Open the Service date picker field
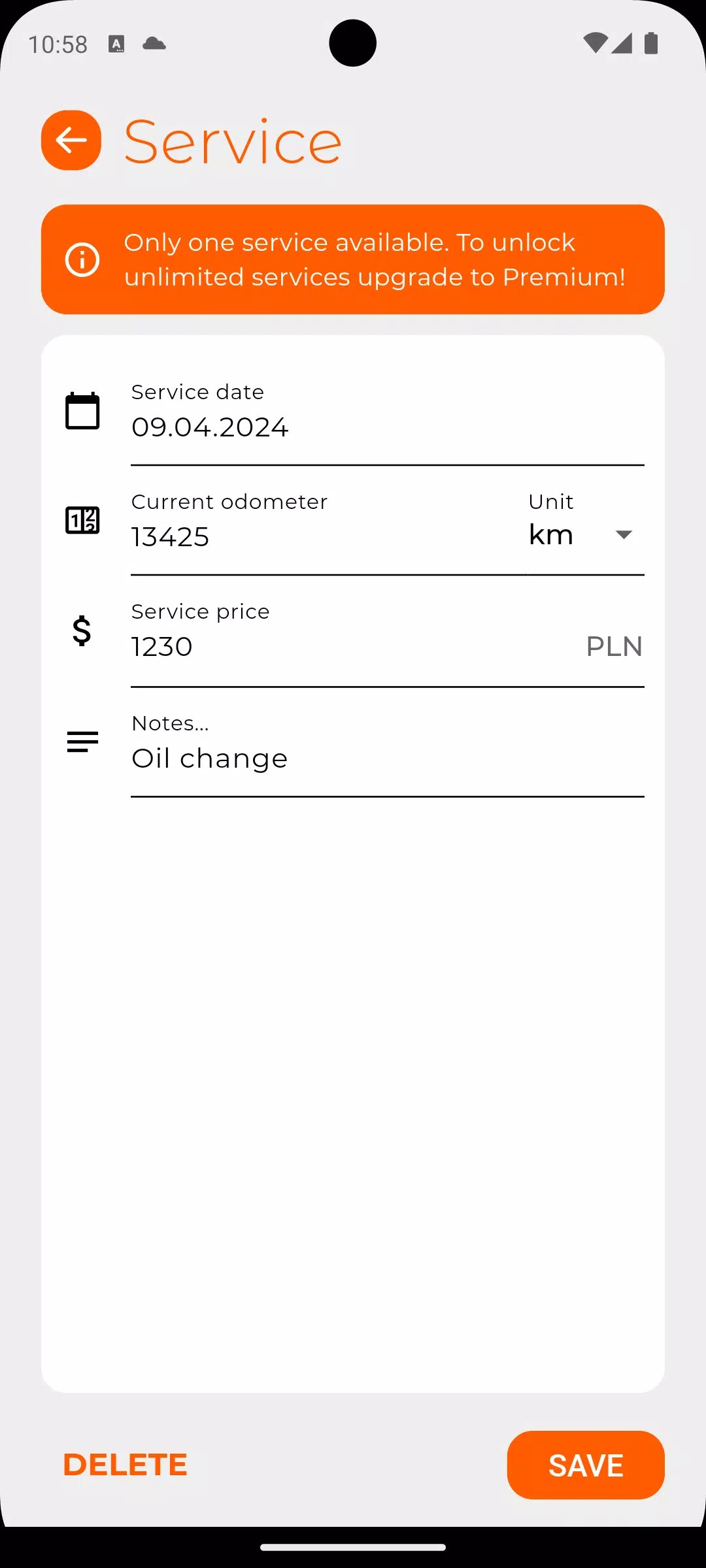The height and width of the screenshot is (1568, 706). 386,427
